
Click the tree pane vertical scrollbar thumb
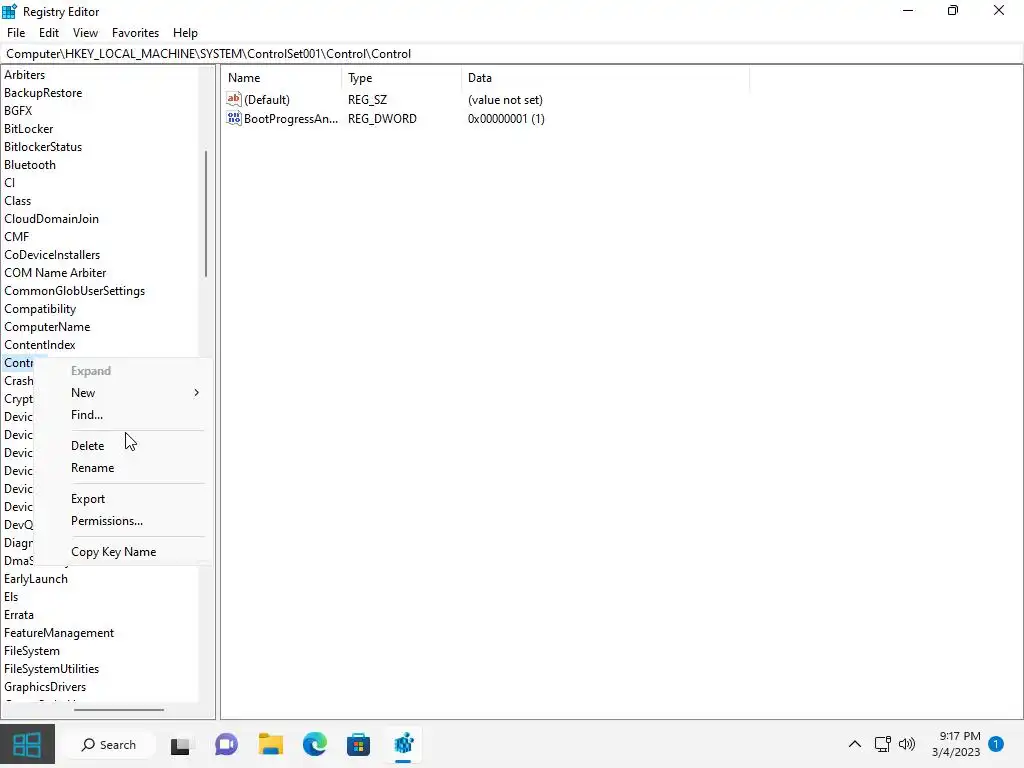[x=206, y=214]
